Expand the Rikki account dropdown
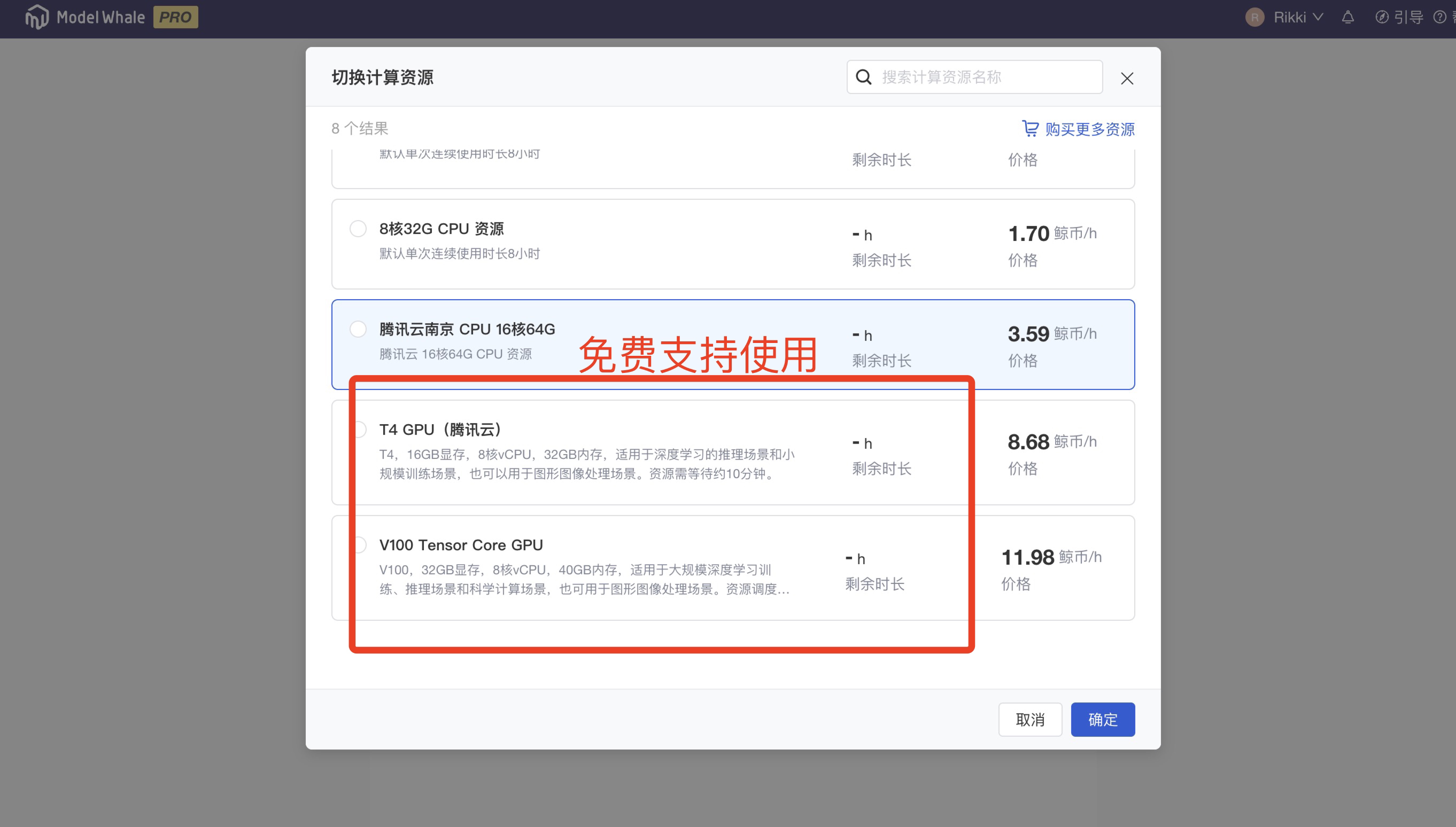The height and width of the screenshot is (827, 1456). coord(1318,17)
